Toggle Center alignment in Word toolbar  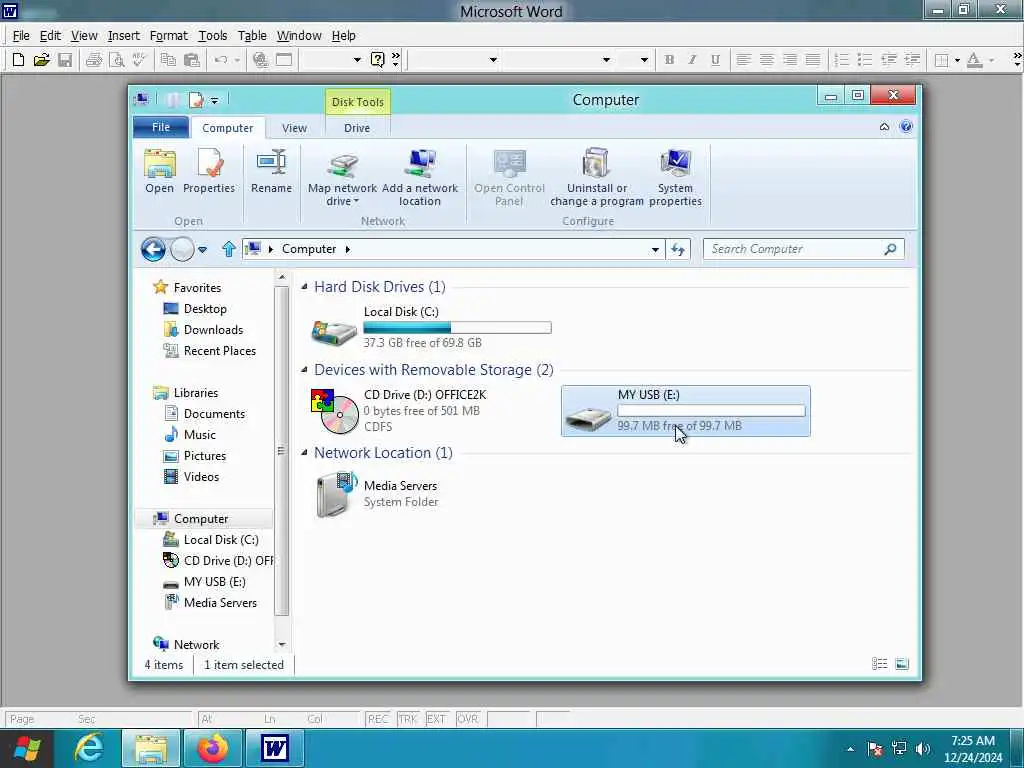(x=767, y=60)
